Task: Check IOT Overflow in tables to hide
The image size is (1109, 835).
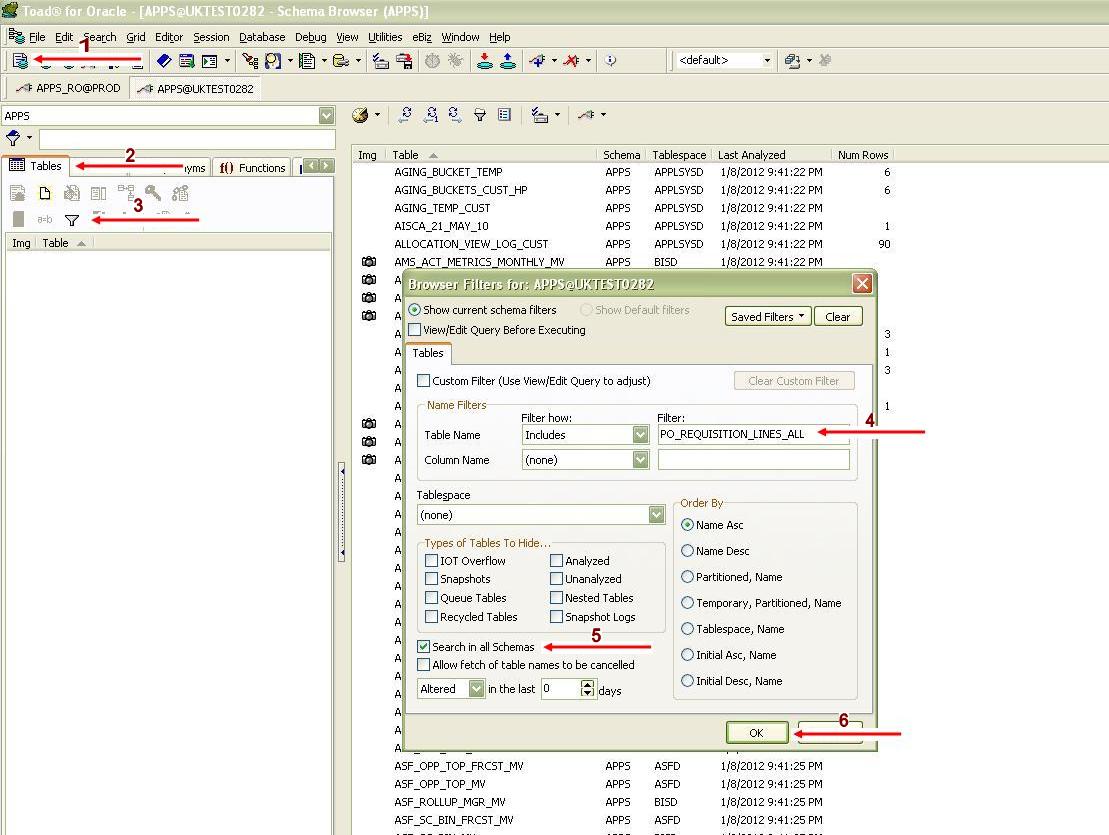Action: point(431,561)
